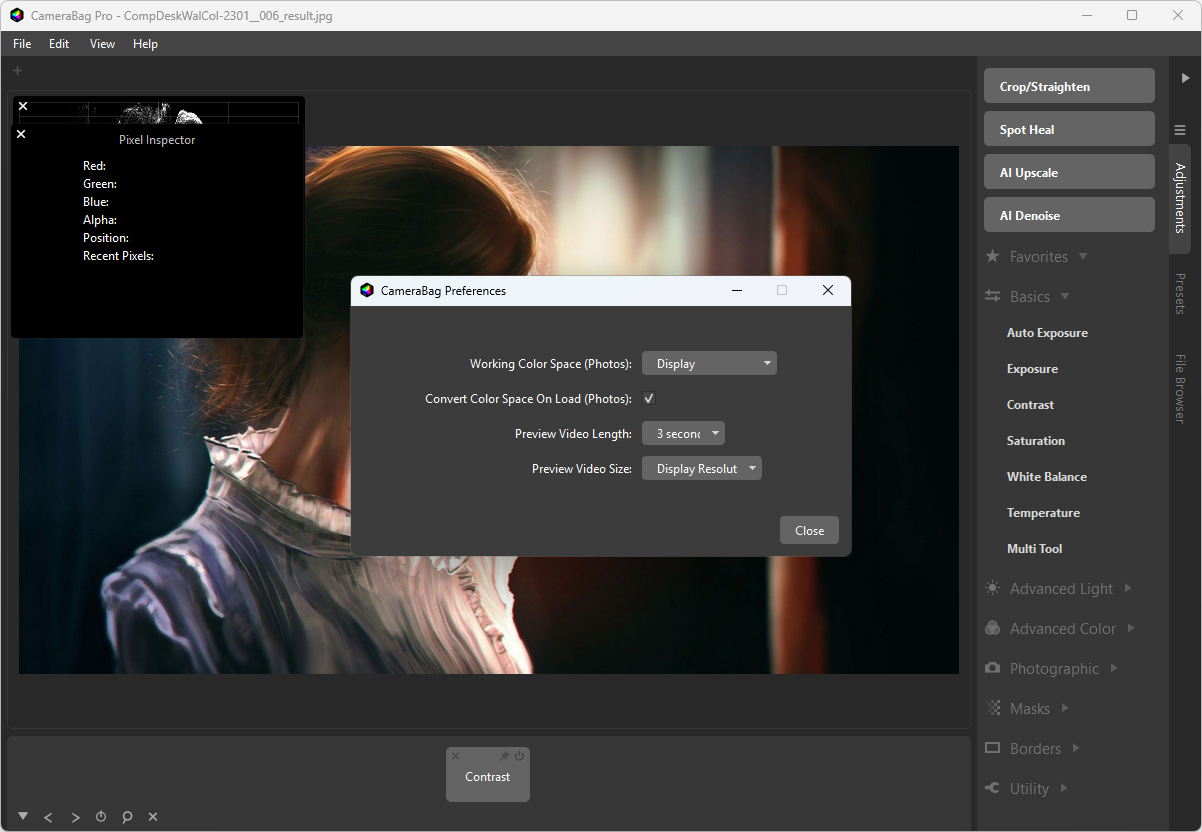Add the Exposure adjustment
Screen dimensions: 1202x832
coord(1032,369)
